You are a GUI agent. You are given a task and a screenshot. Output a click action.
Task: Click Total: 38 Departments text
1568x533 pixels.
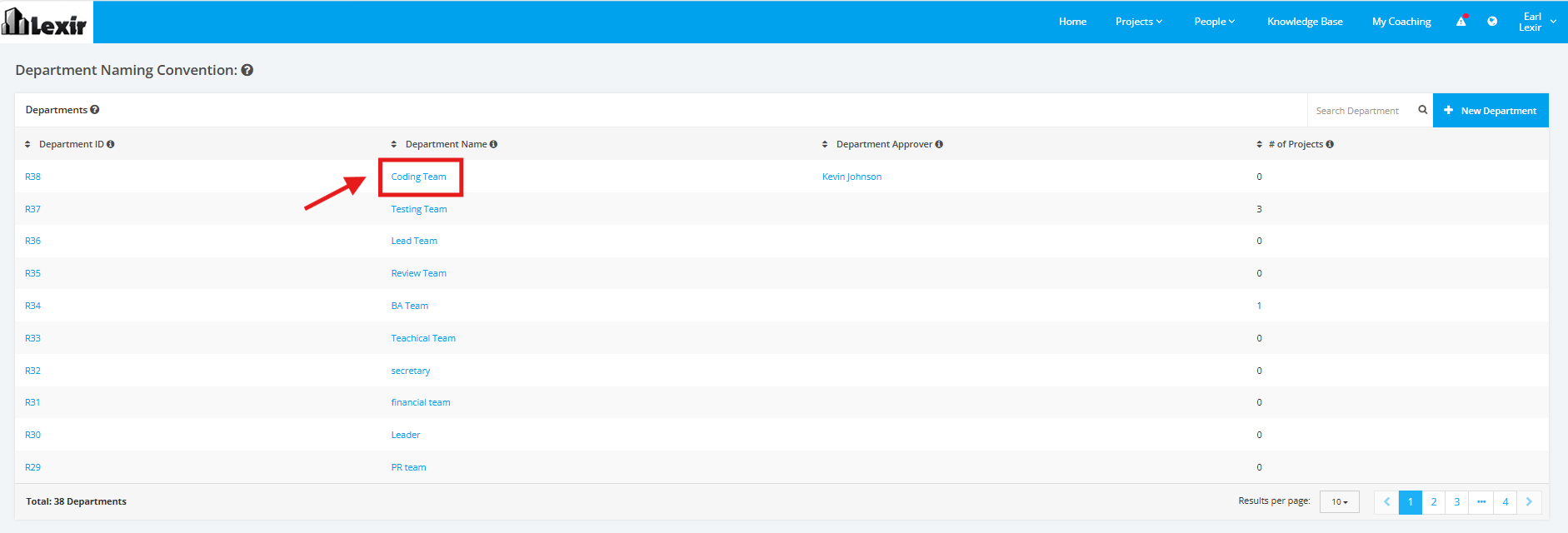(76, 501)
